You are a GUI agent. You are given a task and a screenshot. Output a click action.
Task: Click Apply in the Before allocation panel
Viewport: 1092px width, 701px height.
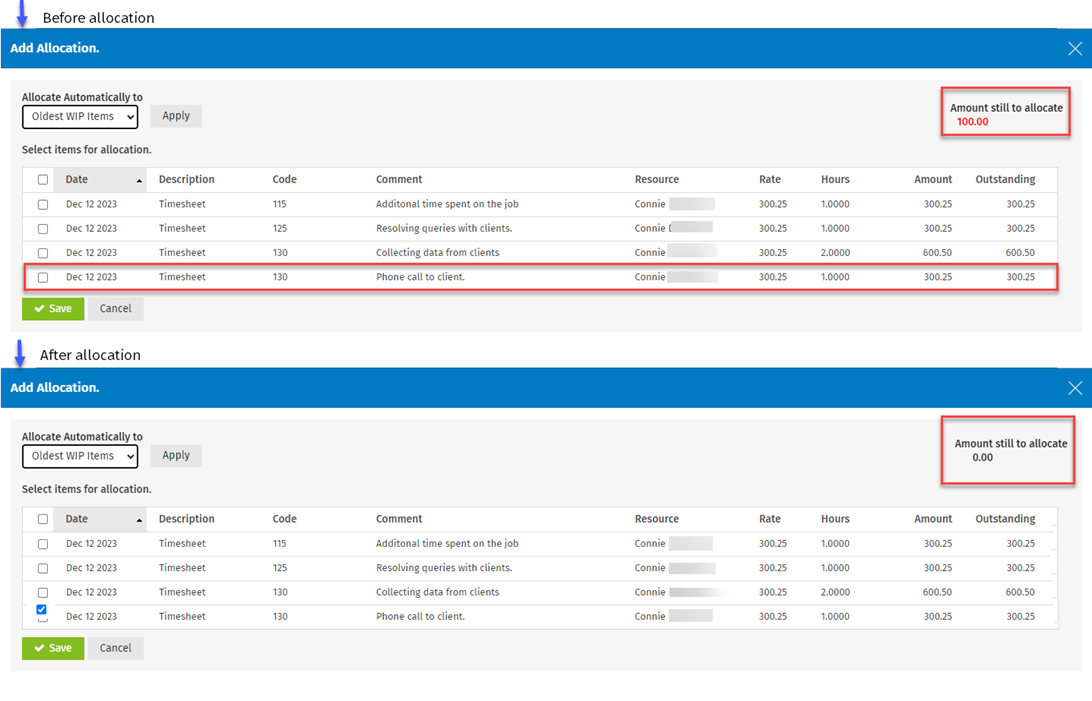click(x=176, y=116)
